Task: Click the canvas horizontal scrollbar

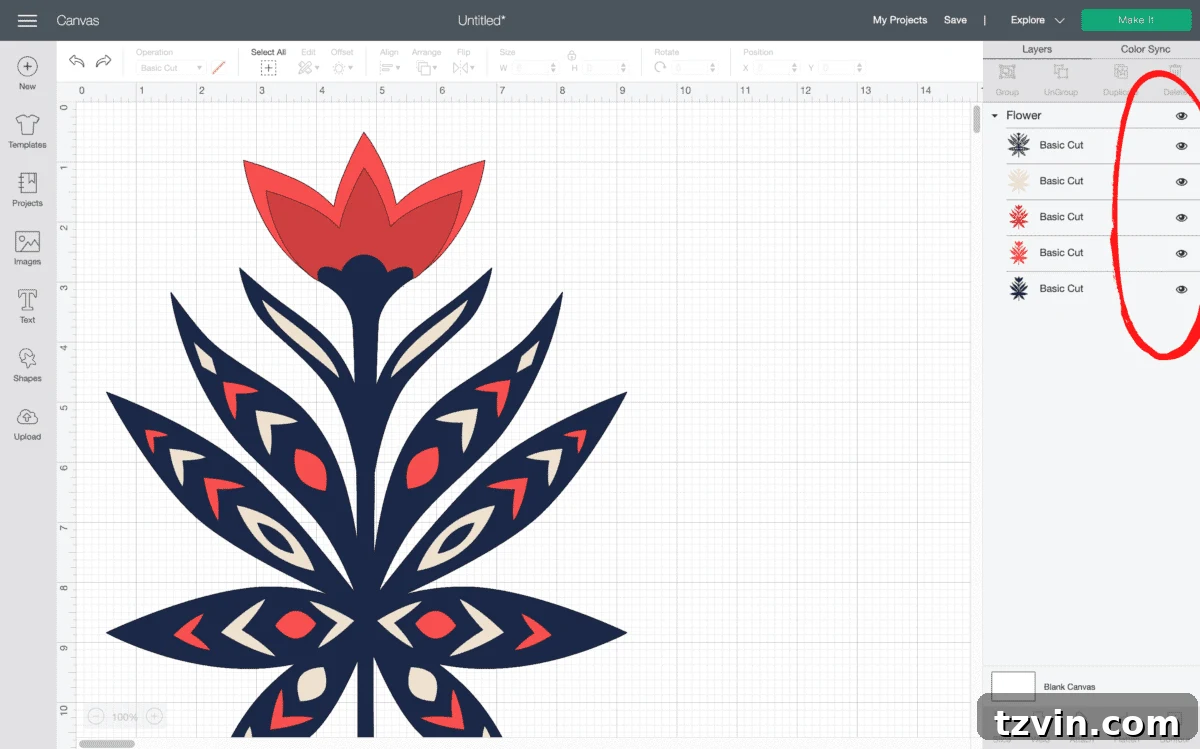Action: [107, 744]
